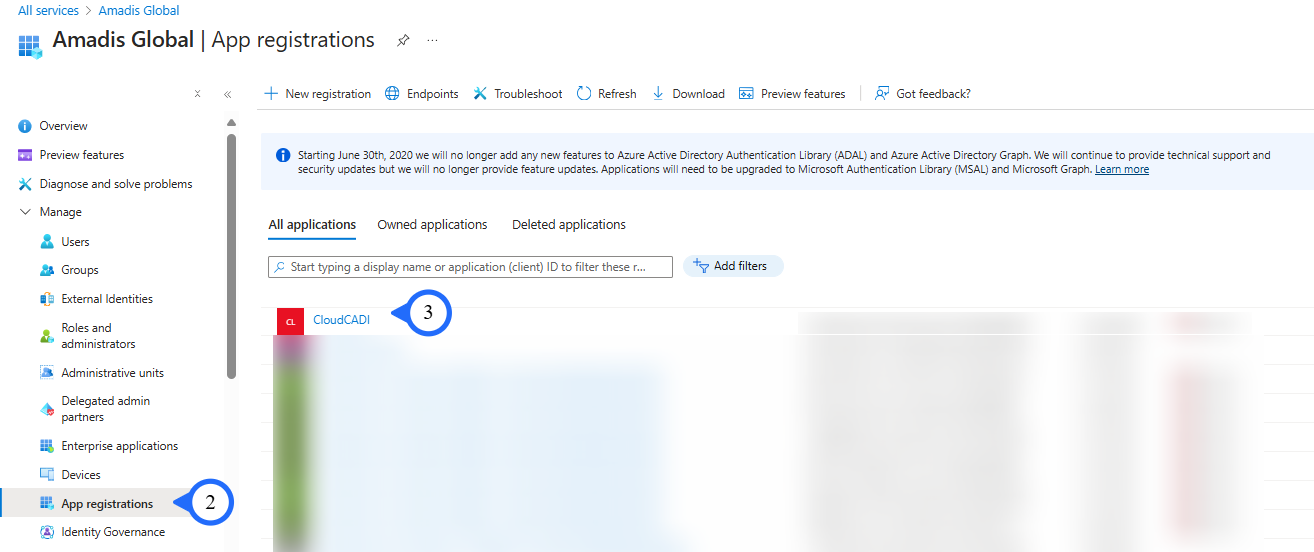Collapse the Manage section chevron
The width and height of the screenshot is (1314, 552).
click(25, 212)
